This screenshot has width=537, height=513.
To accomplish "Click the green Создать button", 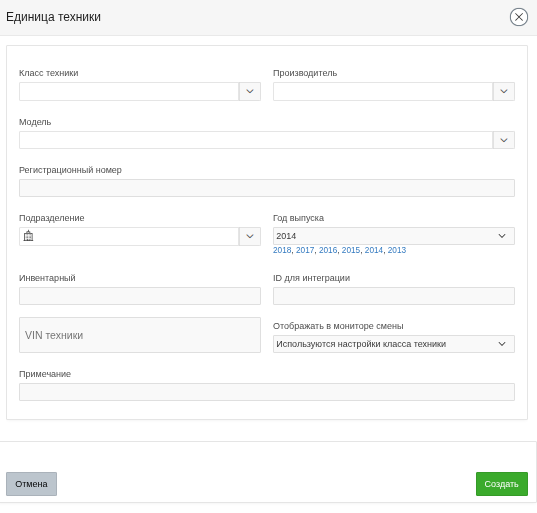I will pyautogui.click(x=502, y=484).
